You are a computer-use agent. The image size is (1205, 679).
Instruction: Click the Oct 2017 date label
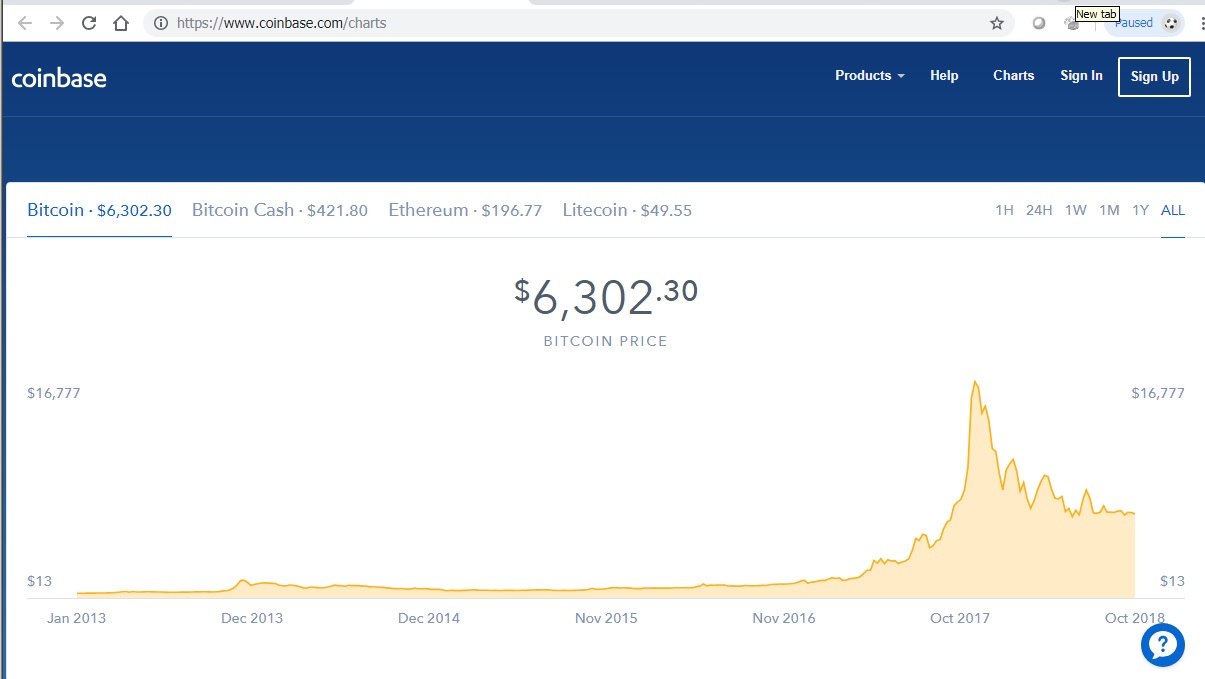point(960,618)
